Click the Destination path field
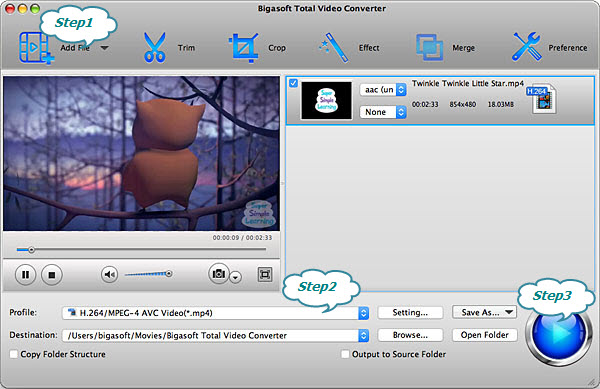 215,335
